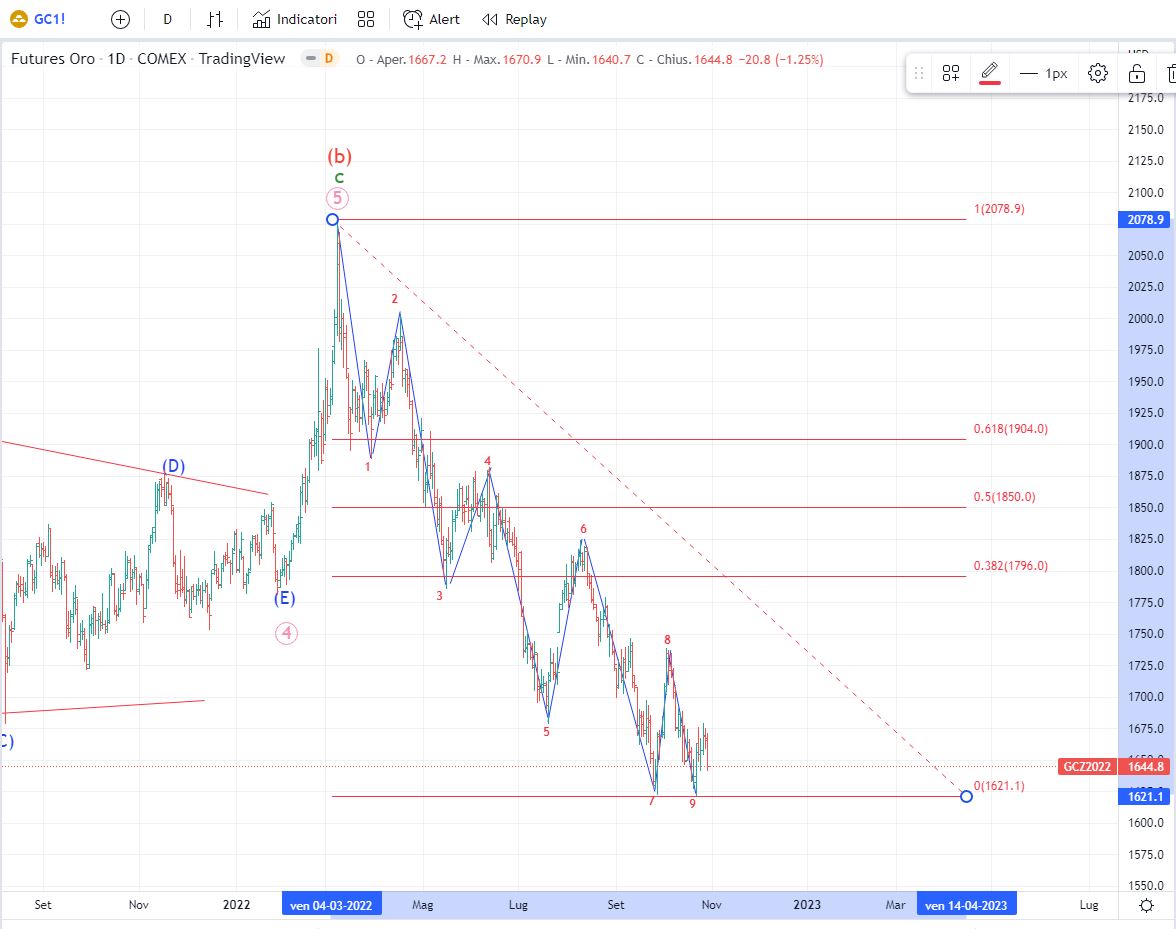
Task: Click the Futures Oro chart title
Action: tap(148, 58)
